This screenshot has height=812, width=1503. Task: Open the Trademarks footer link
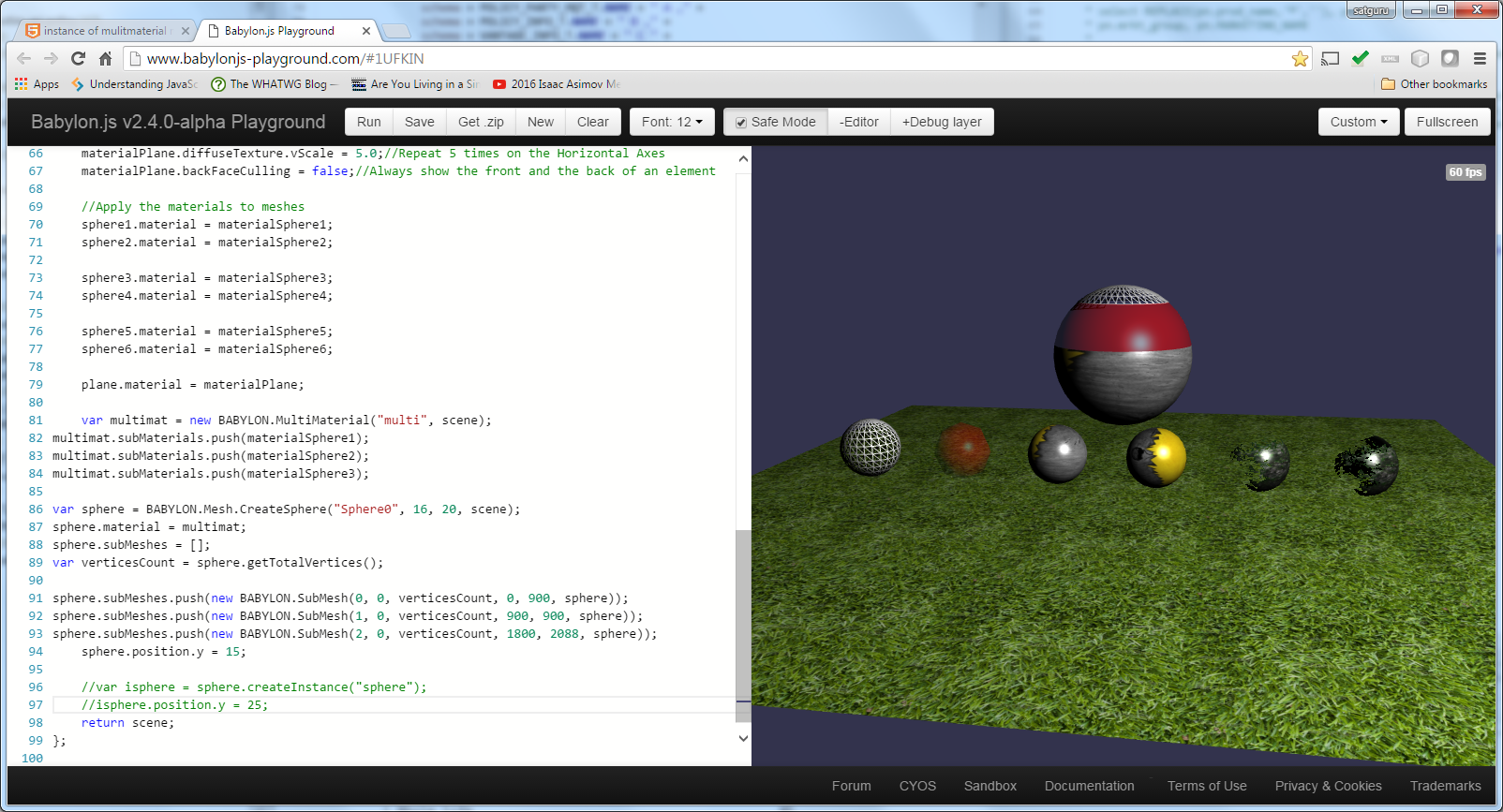1446,786
